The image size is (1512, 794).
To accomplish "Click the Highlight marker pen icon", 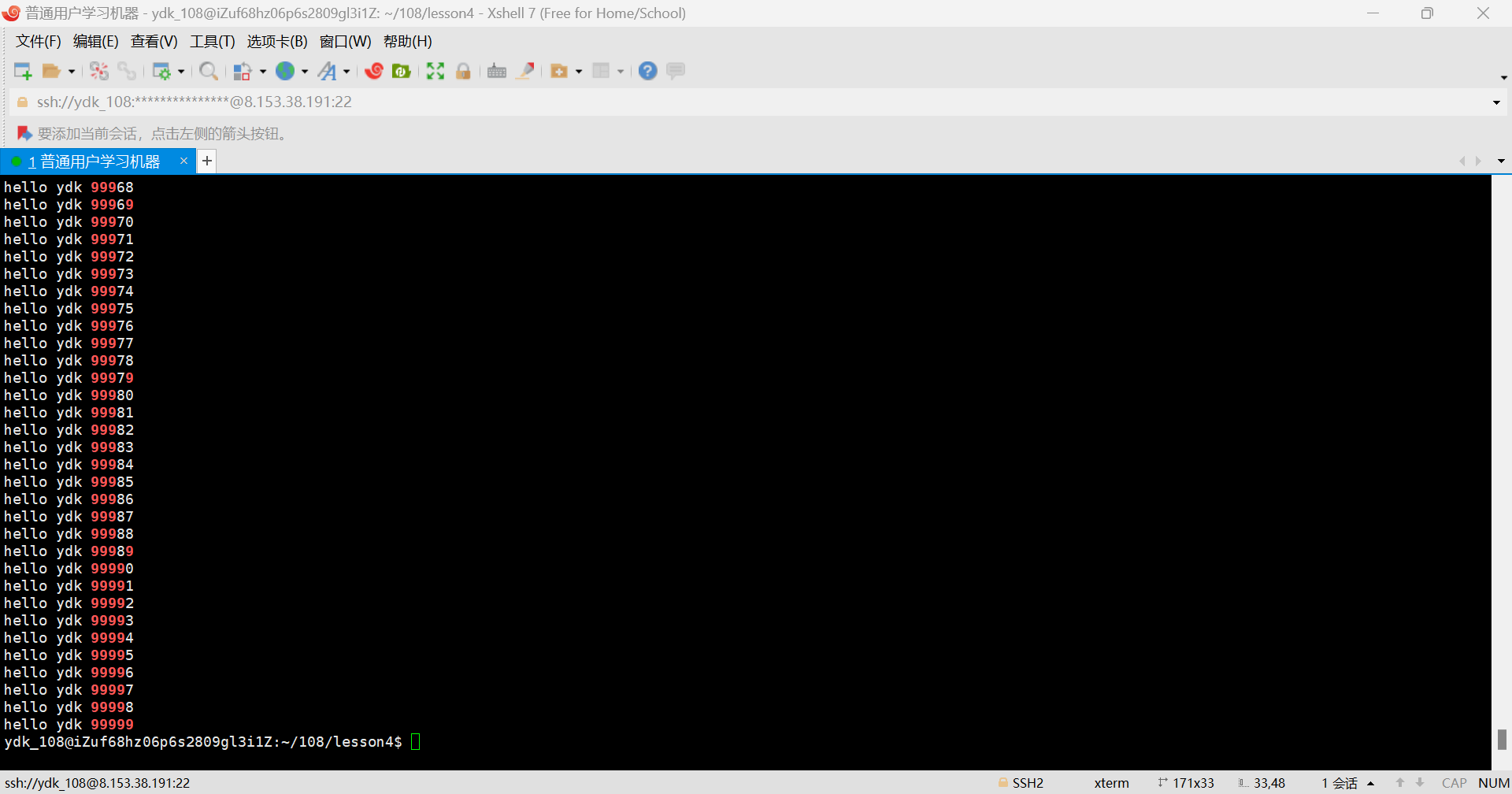I will pyautogui.click(x=525, y=72).
